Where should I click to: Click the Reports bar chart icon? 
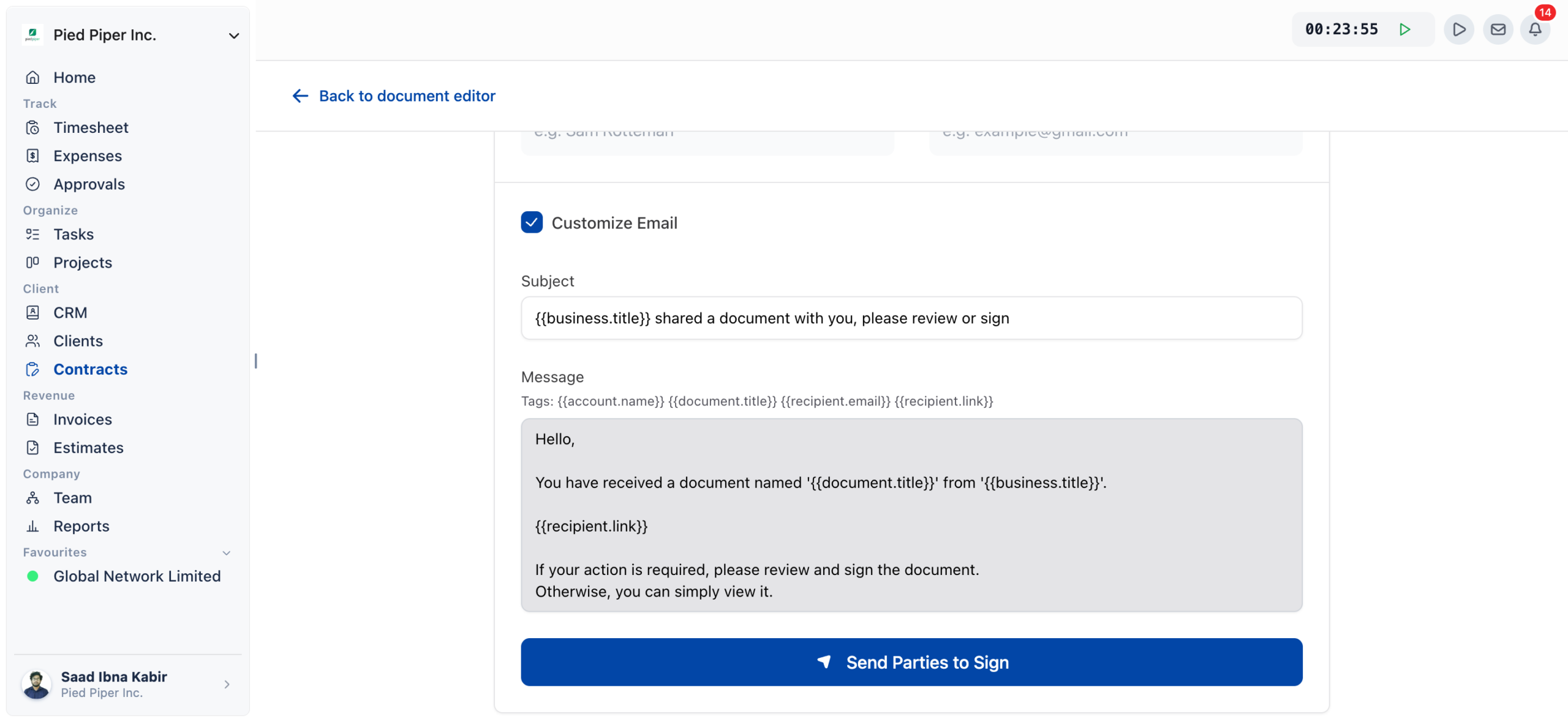tap(32, 525)
